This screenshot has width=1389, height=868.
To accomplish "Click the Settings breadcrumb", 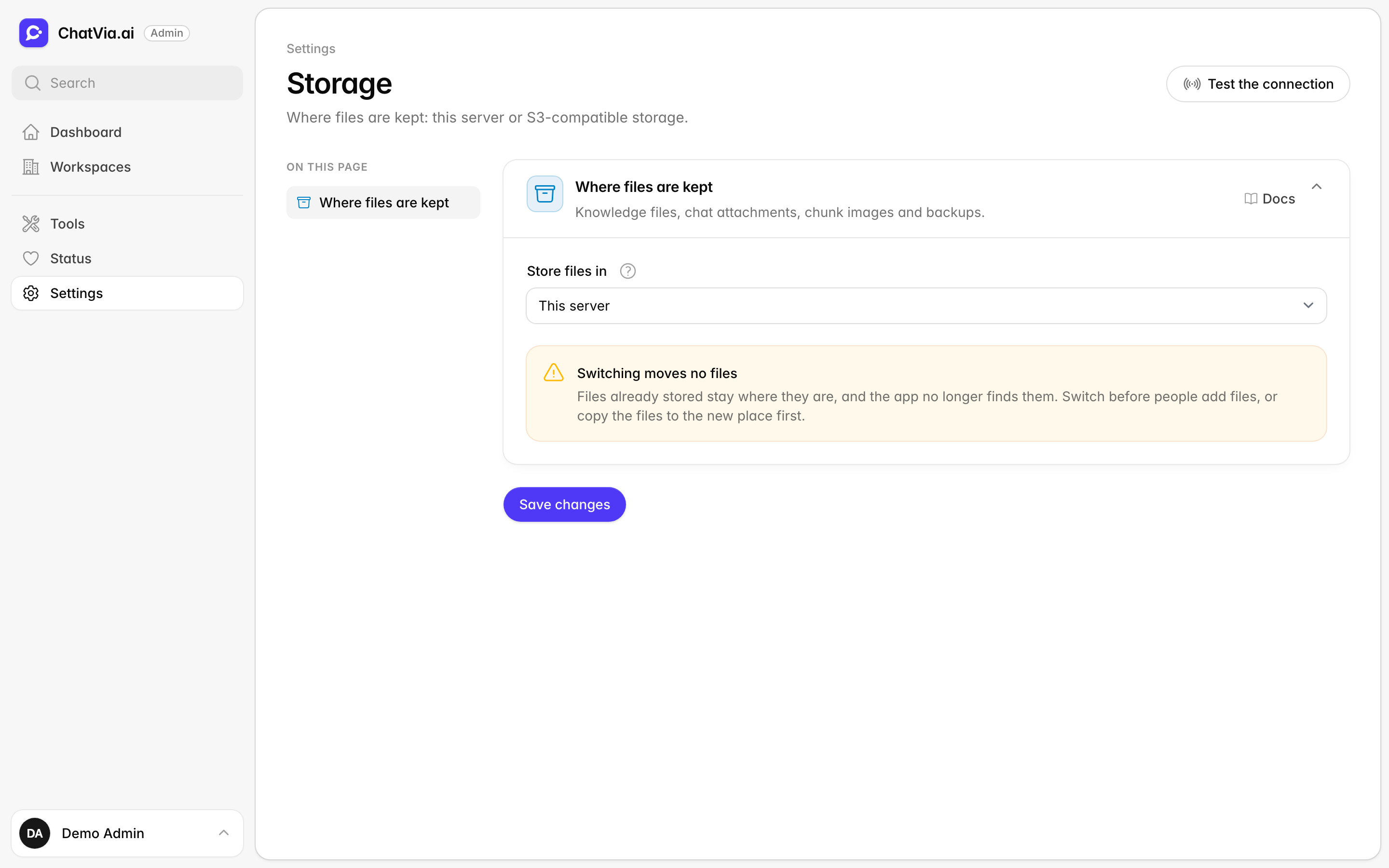I will (311, 49).
